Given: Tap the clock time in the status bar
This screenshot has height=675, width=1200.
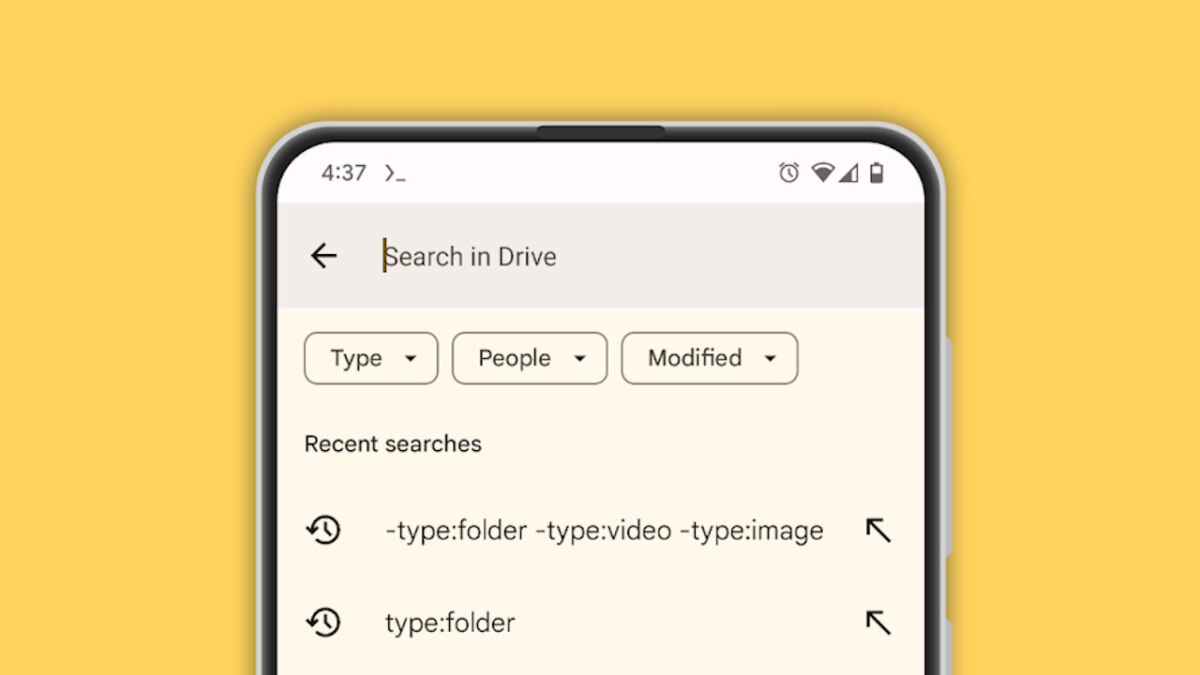Looking at the screenshot, I should pyautogui.click(x=344, y=172).
